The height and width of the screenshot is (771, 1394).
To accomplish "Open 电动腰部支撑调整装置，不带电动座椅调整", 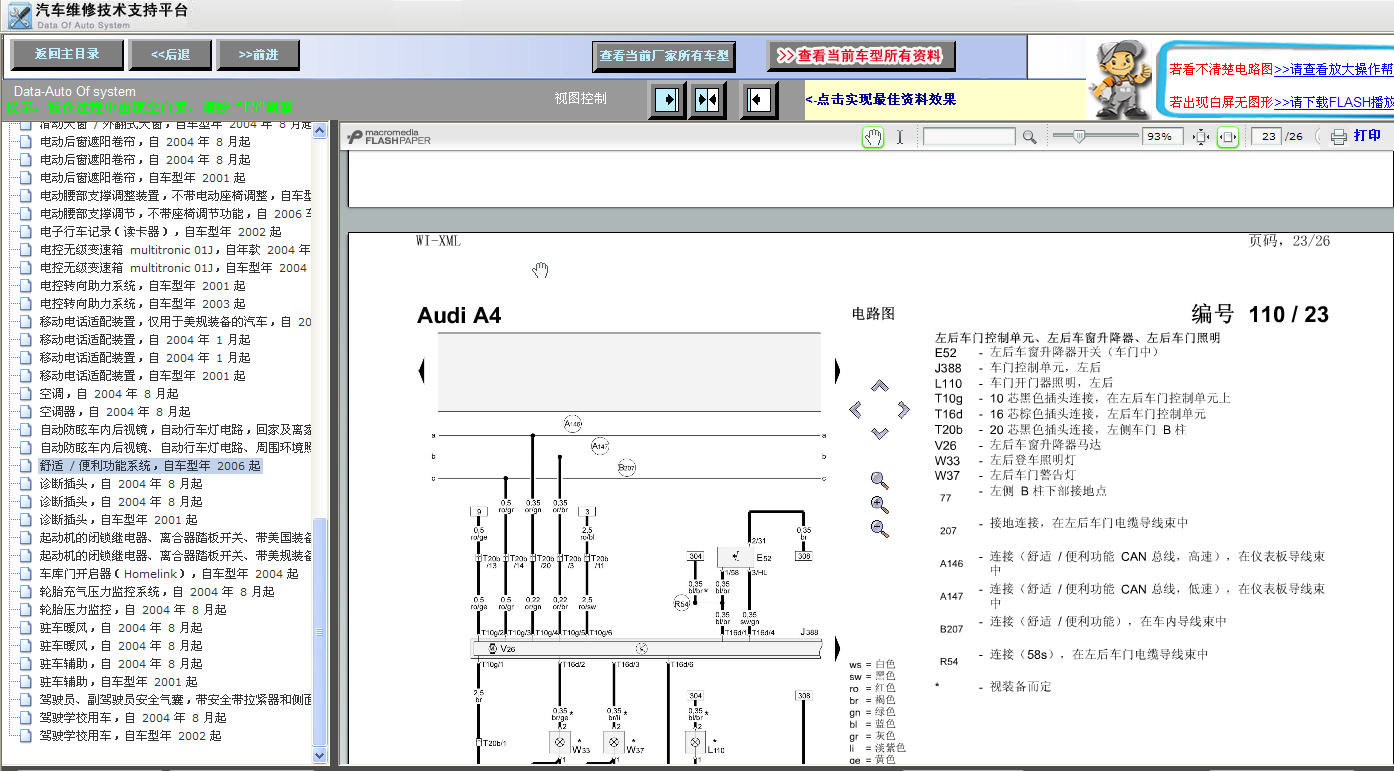I will (x=176, y=196).
